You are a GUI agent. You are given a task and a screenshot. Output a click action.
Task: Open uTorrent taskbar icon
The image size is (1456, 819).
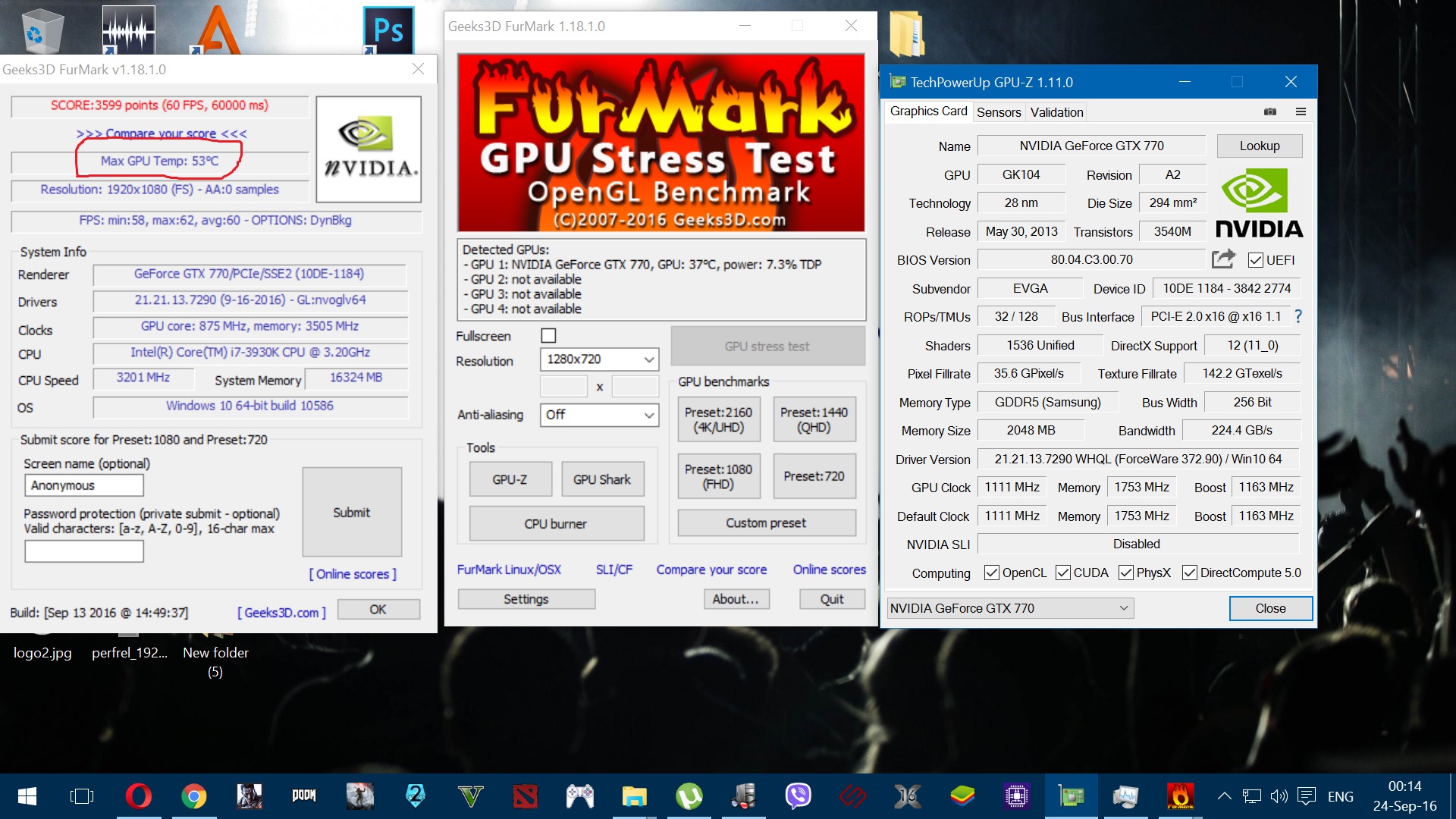coord(689,796)
